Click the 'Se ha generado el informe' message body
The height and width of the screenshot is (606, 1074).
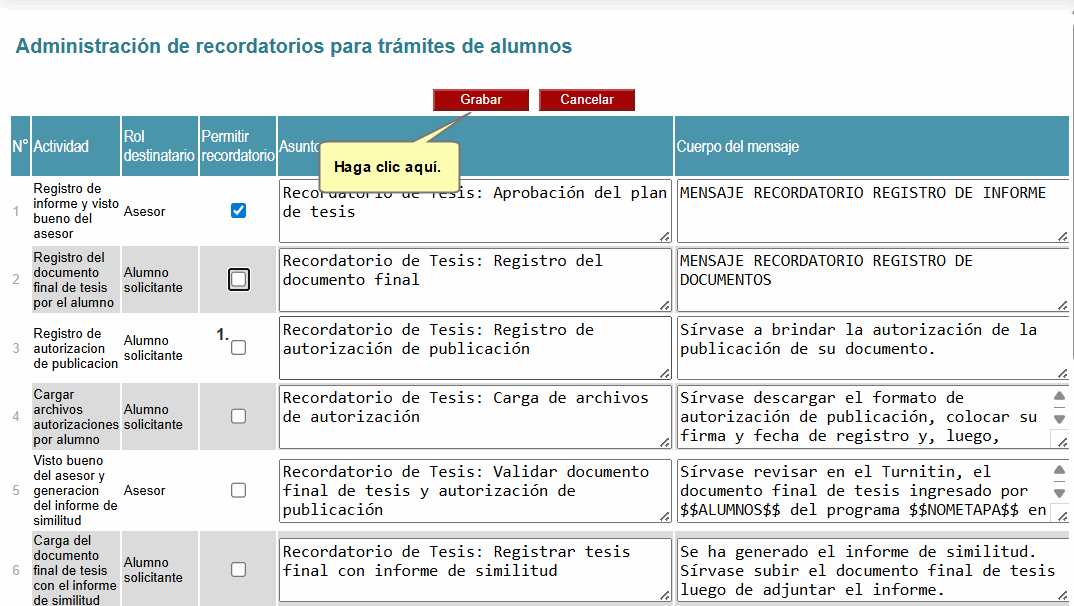point(870,570)
